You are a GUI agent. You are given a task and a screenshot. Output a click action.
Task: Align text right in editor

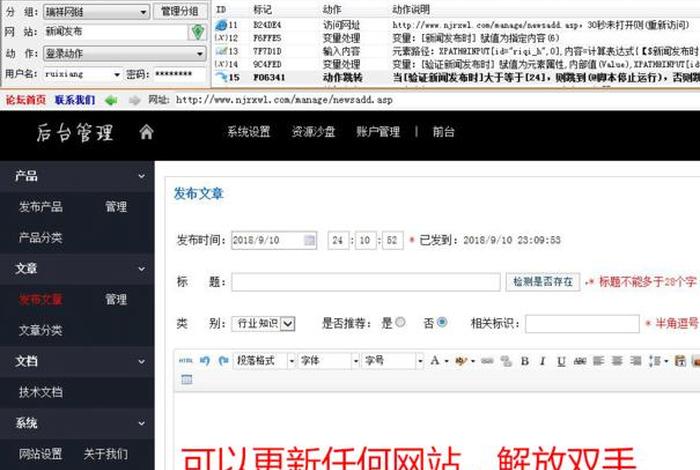tap(636, 361)
